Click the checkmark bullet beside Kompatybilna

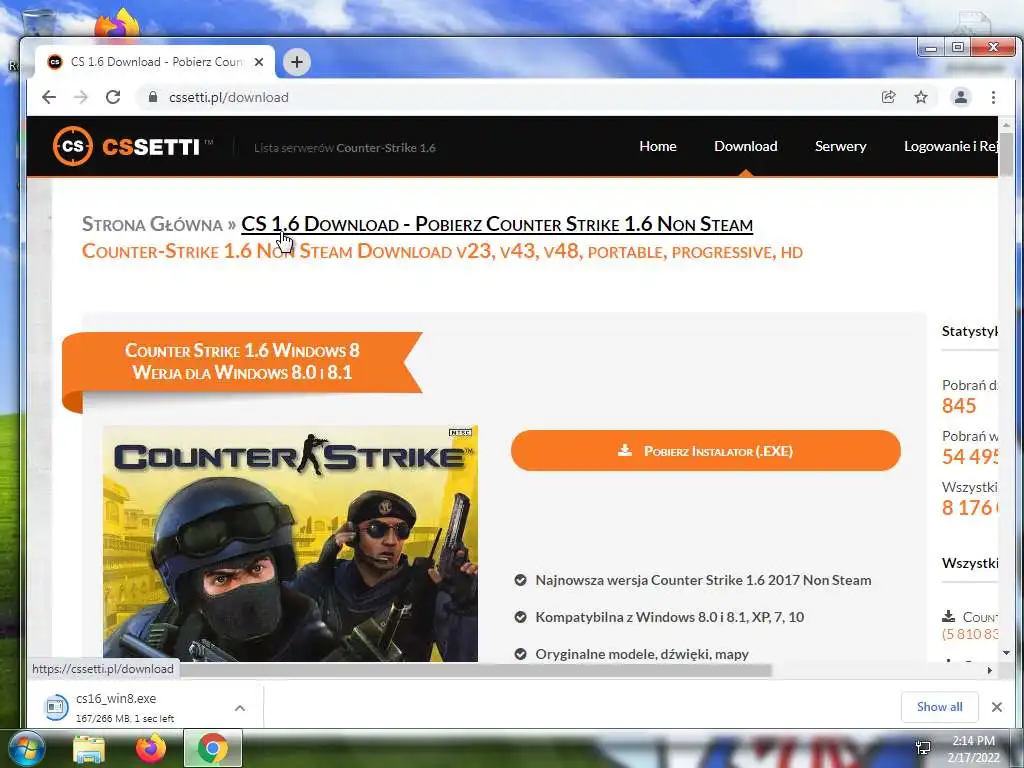520,616
